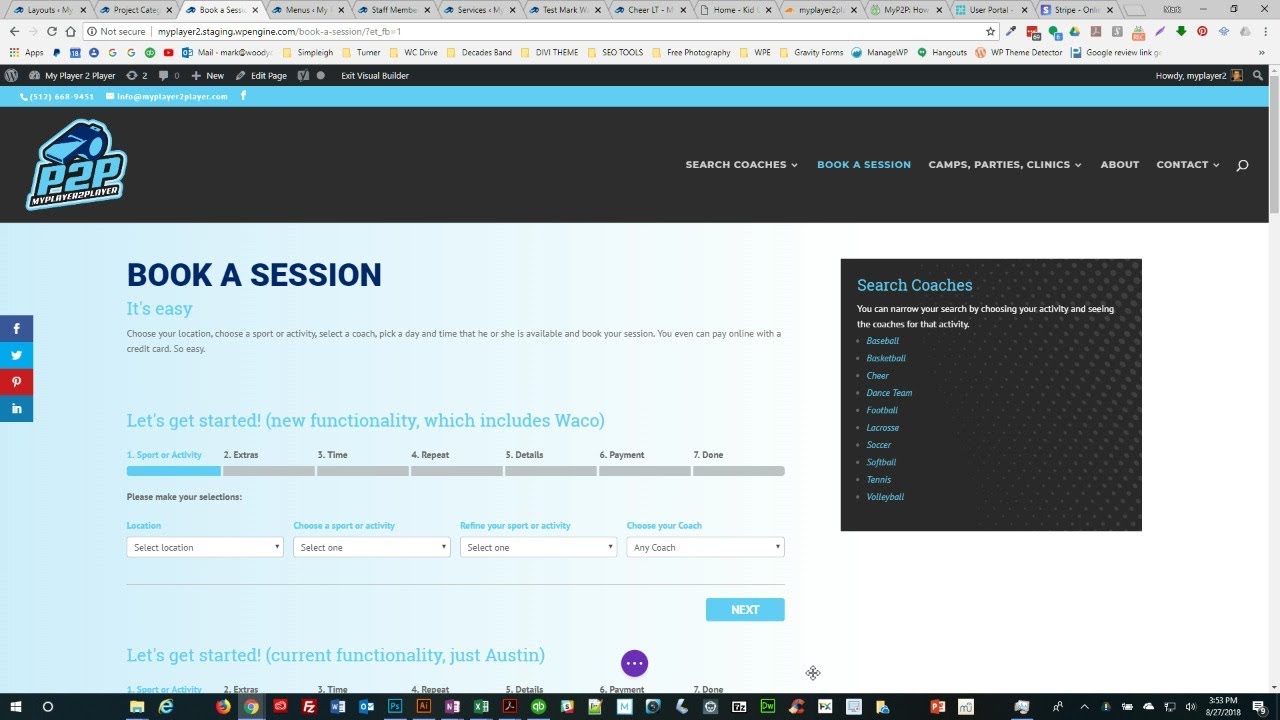Viewport: 1280px width, 720px height.
Task: Click the P2P MyPlayer2Player logo
Action: (x=76, y=165)
